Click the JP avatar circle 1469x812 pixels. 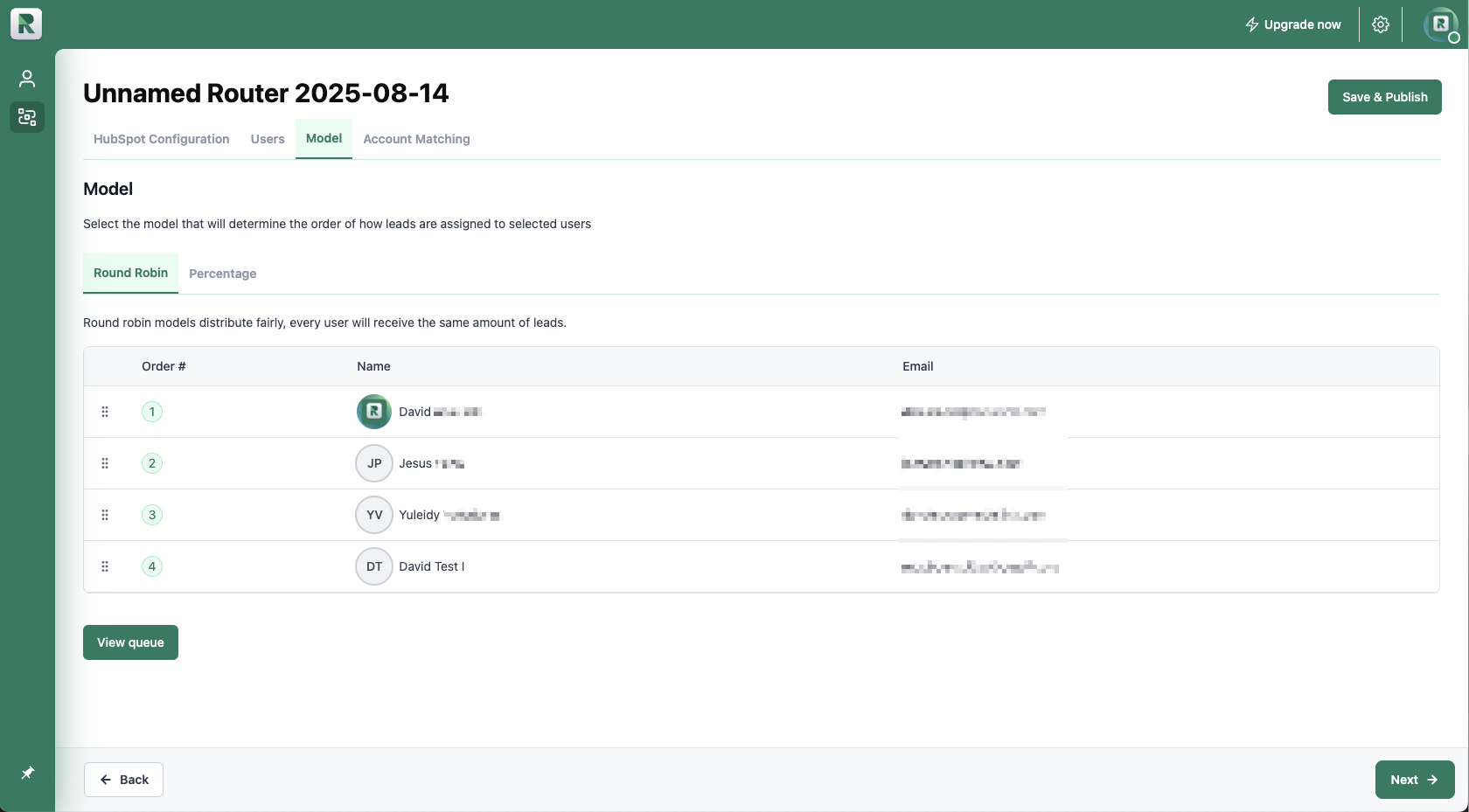click(374, 463)
